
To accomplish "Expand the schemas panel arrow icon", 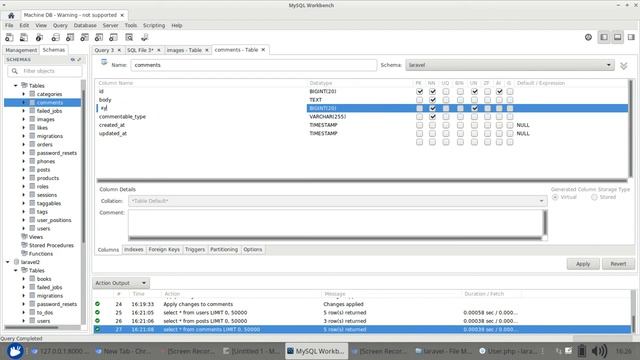I will [79, 60].
